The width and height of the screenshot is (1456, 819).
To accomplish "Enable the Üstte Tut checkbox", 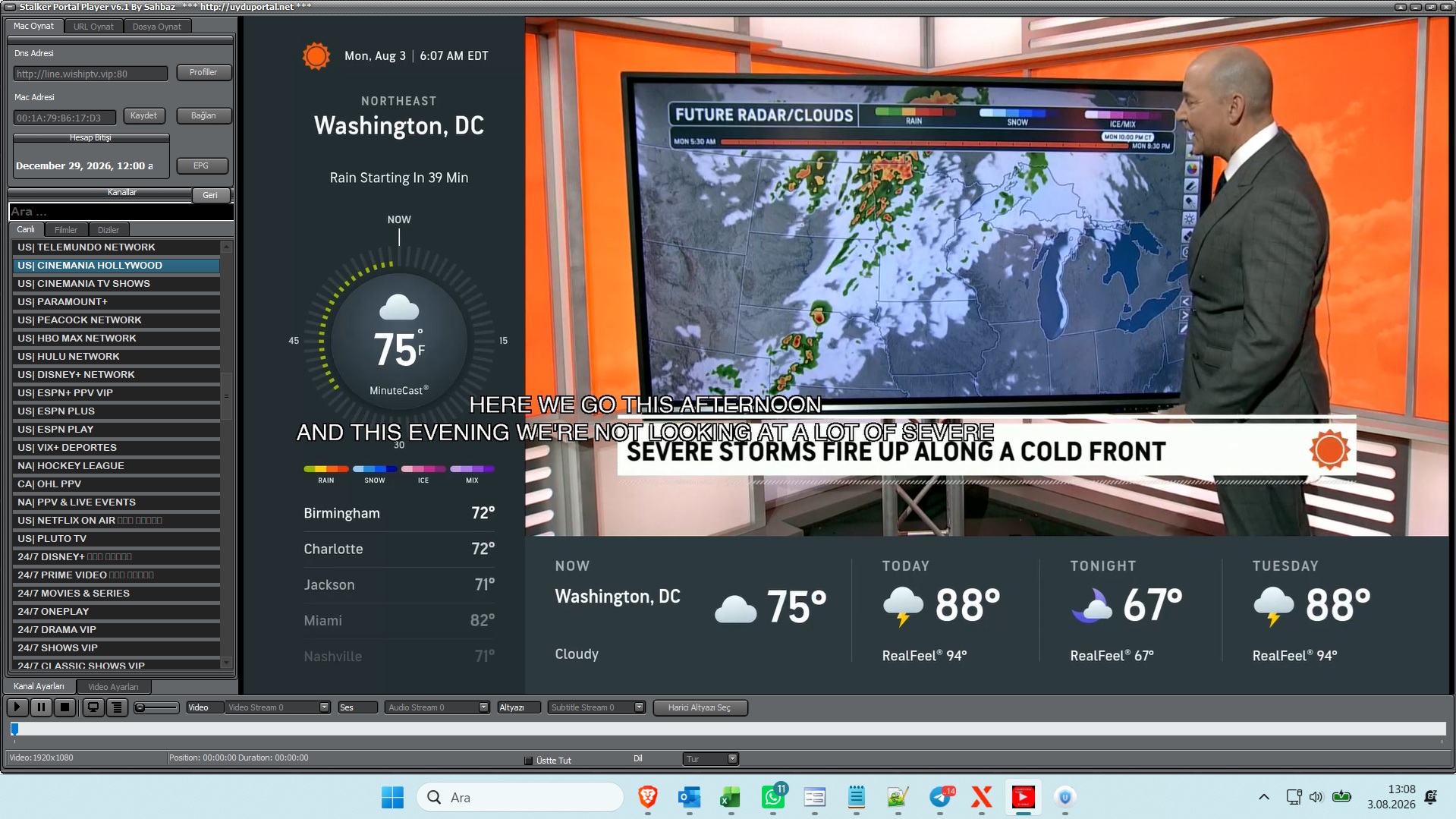I will click(529, 761).
